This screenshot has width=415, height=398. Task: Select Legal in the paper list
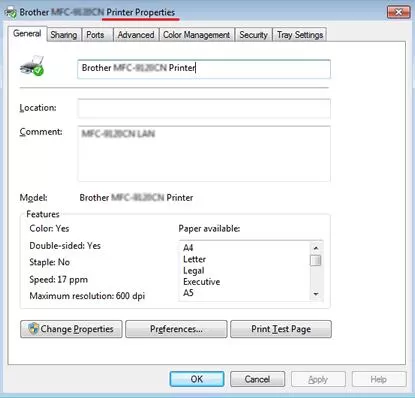194,270
